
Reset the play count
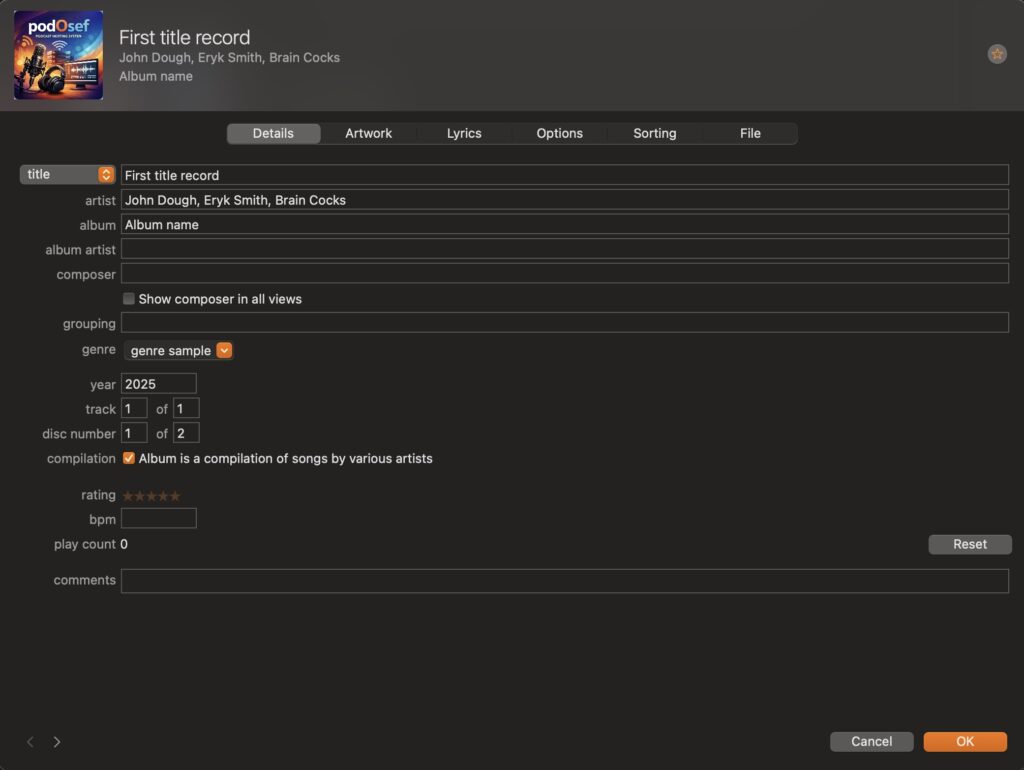969,545
